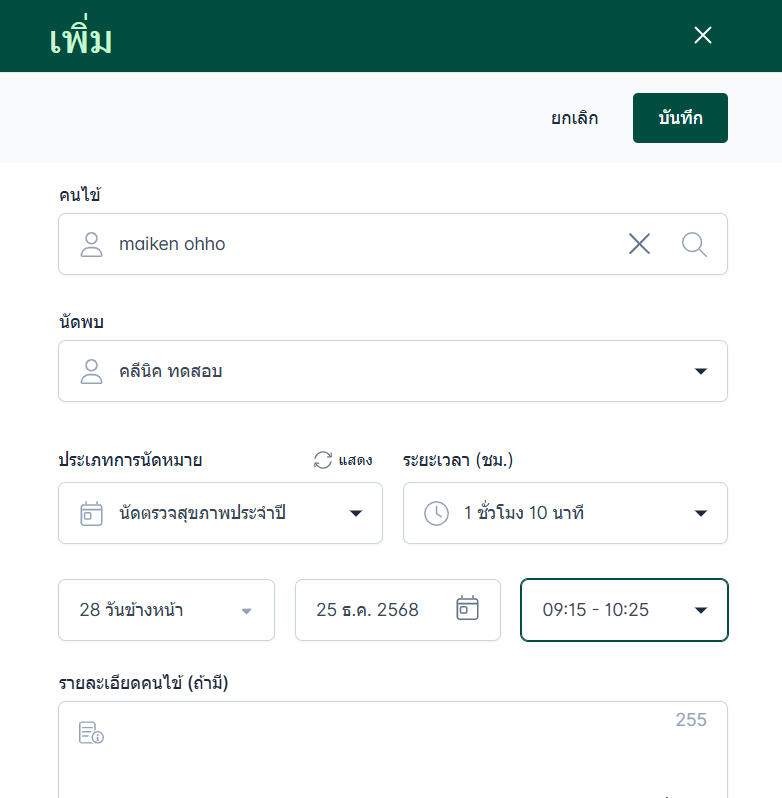The image size is (782, 798).
Task: Click the คนไข้ label
Action: [x=80, y=194]
